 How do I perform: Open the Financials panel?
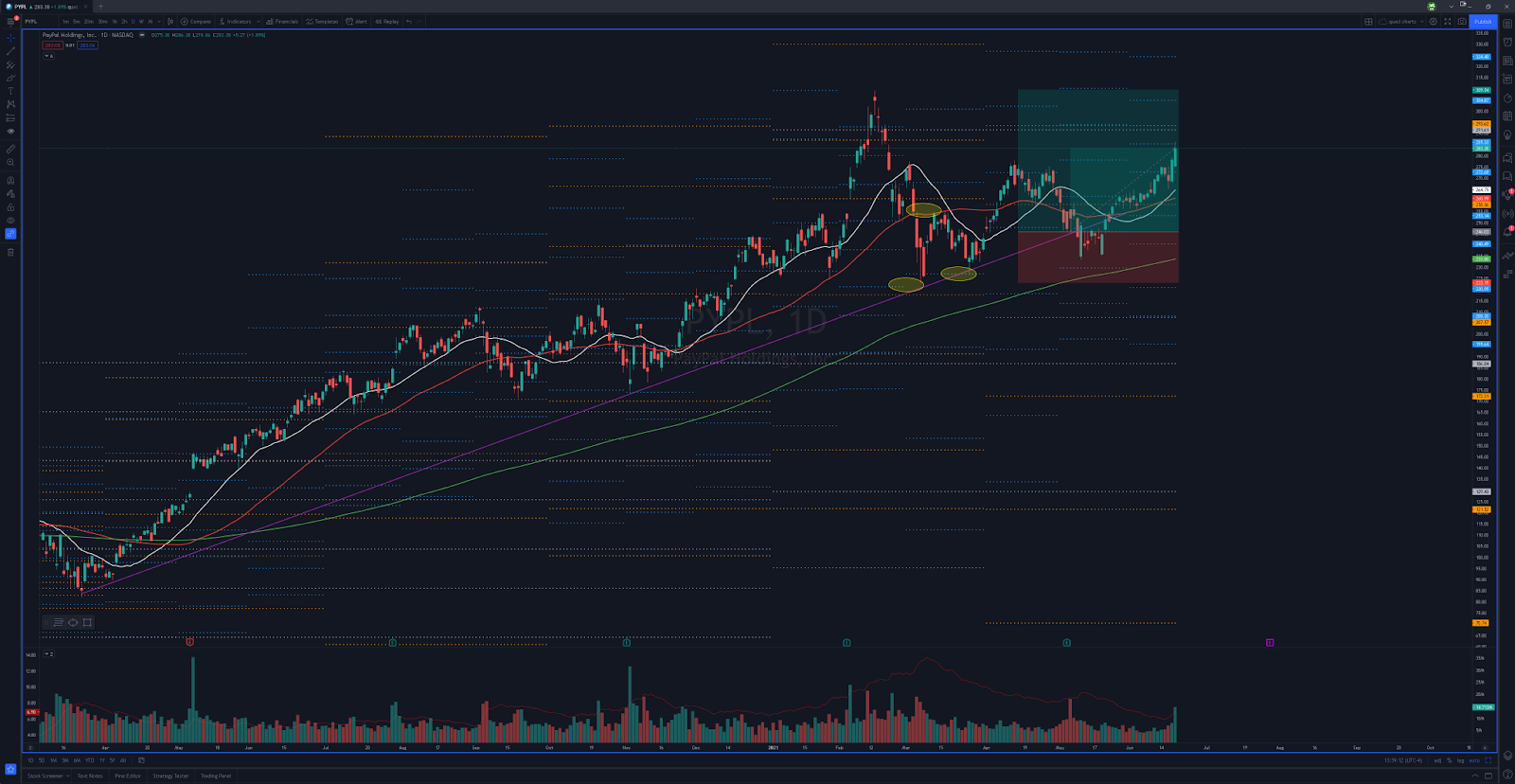click(x=282, y=21)
